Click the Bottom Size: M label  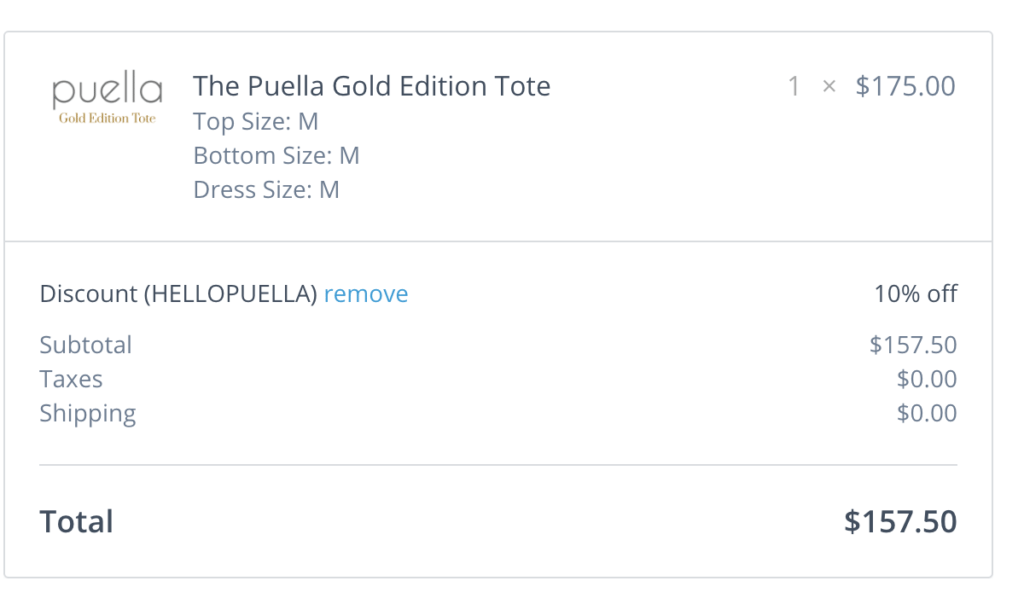pos(276,155)
